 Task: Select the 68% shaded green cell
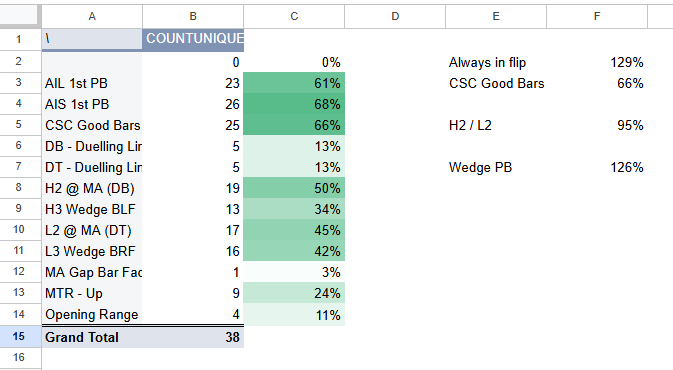tap(294, 104)
